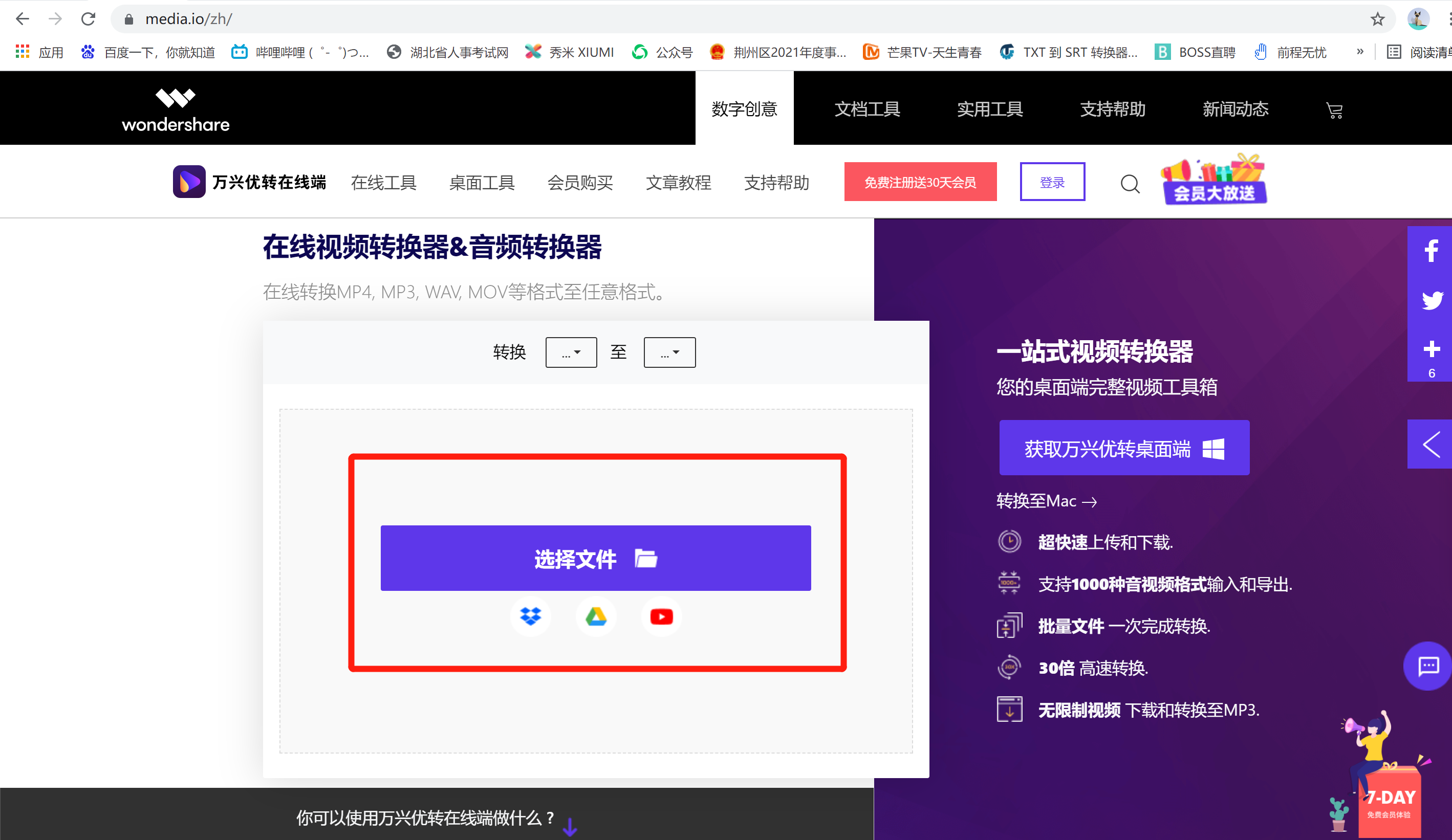Open the site search

[x=1130, y=183]
